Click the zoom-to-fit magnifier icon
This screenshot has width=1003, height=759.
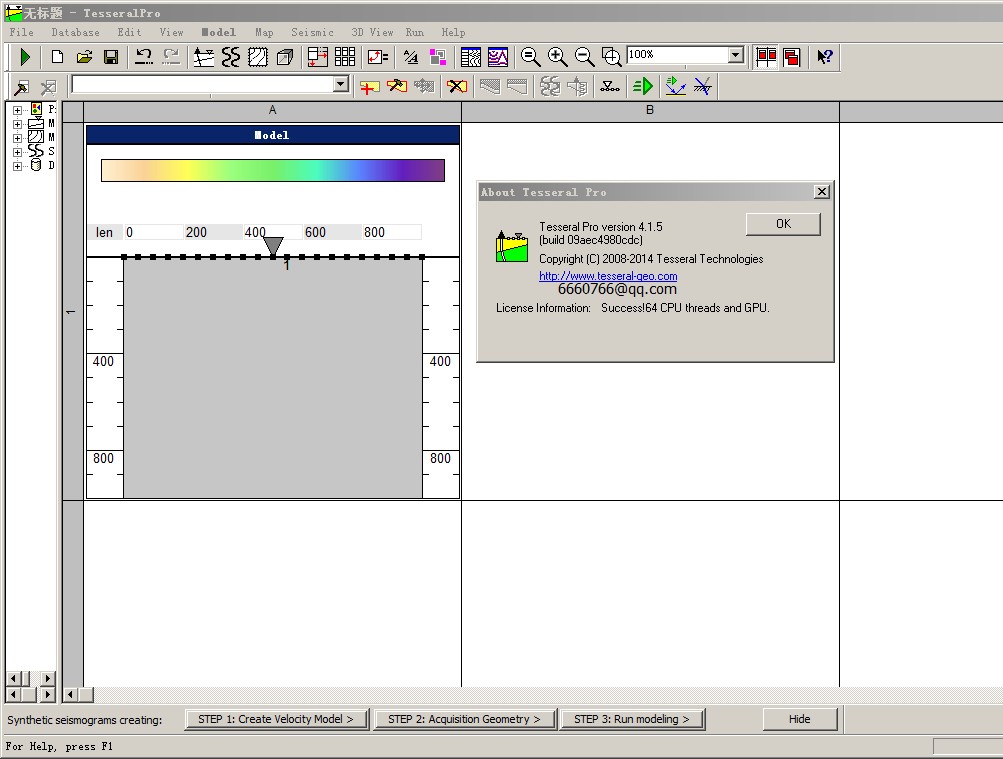530,58
